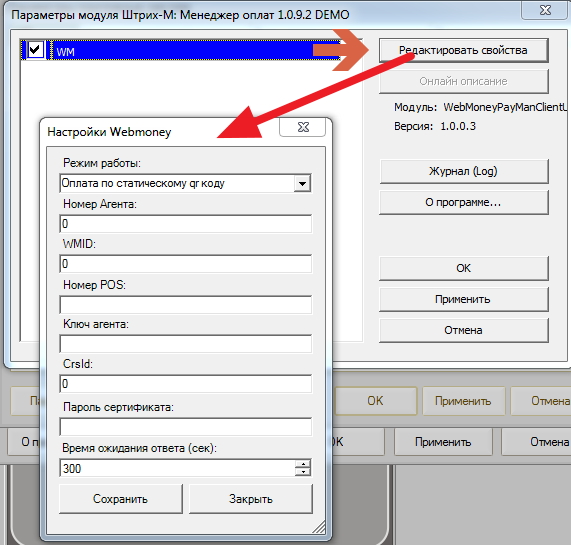Screen dimensions: 571x545
Task: Click Применить in the bottom button row
Action: pos(443,442)
